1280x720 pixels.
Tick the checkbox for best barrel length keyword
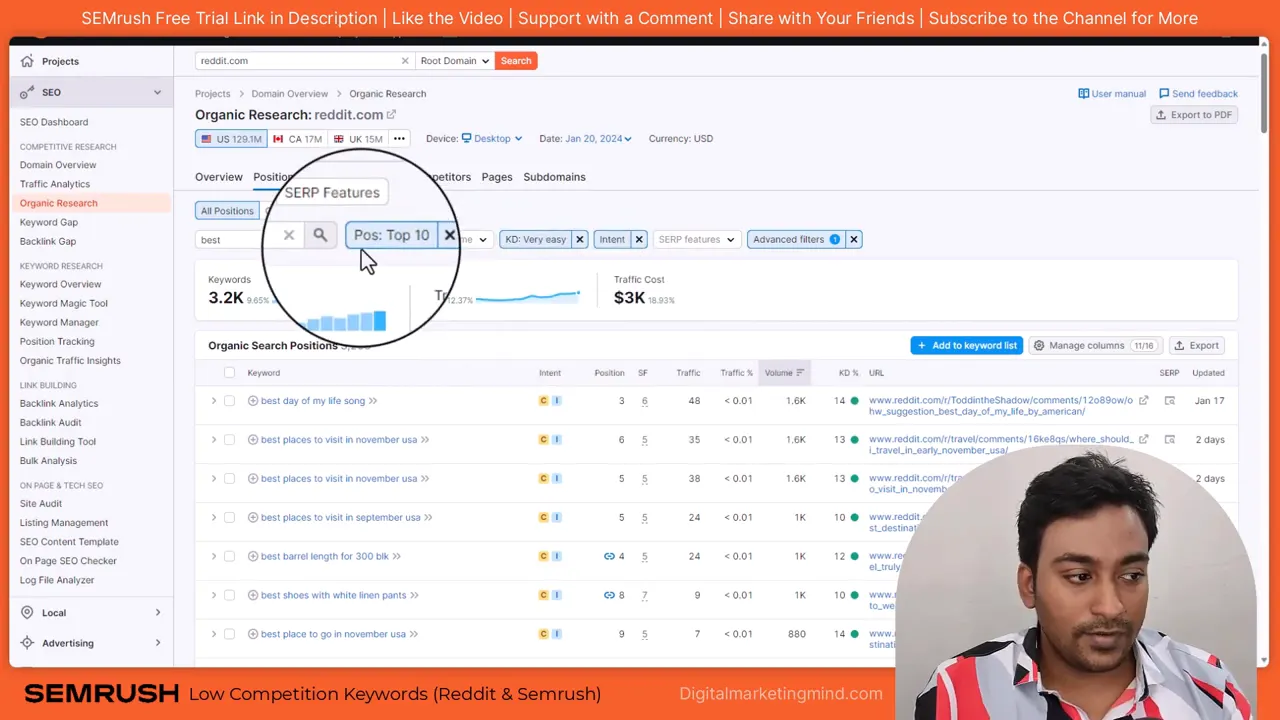click(230, 556)
